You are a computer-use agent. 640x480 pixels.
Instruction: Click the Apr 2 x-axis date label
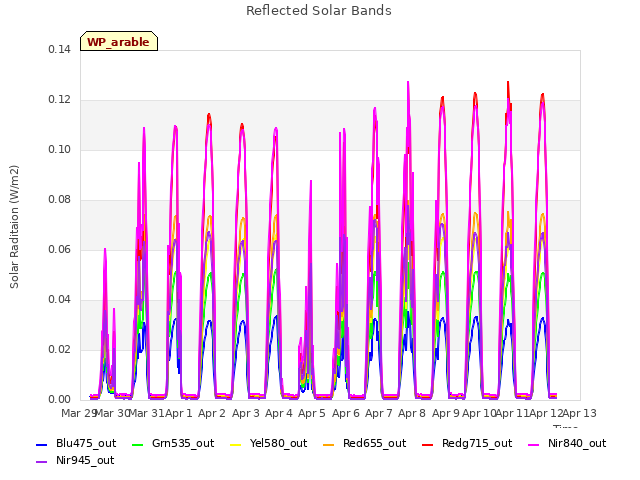click(x=212, y=413)
